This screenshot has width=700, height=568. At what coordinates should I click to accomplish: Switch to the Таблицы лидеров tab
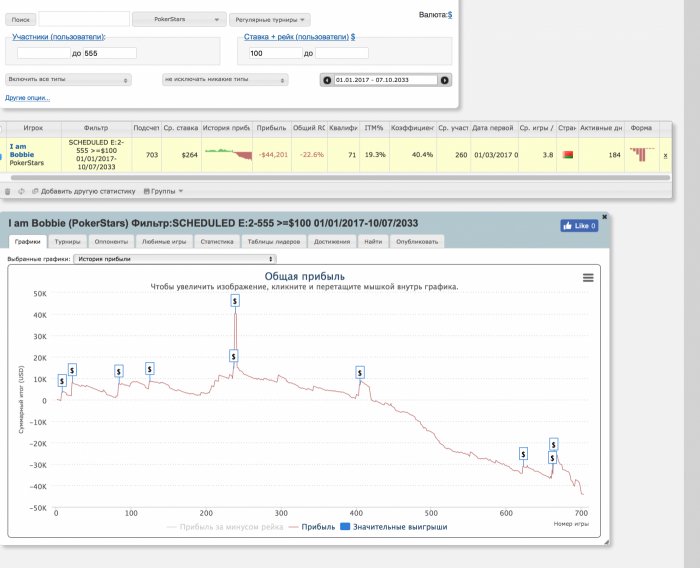pos(274,242)
